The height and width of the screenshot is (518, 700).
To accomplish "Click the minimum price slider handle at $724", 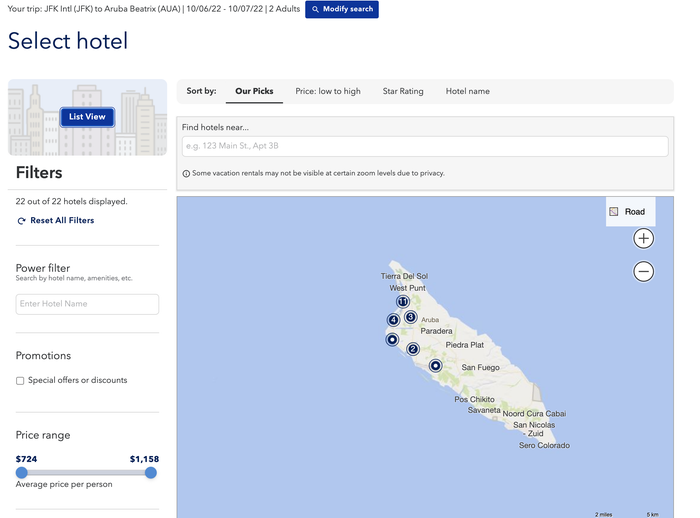I will point(21,472).
